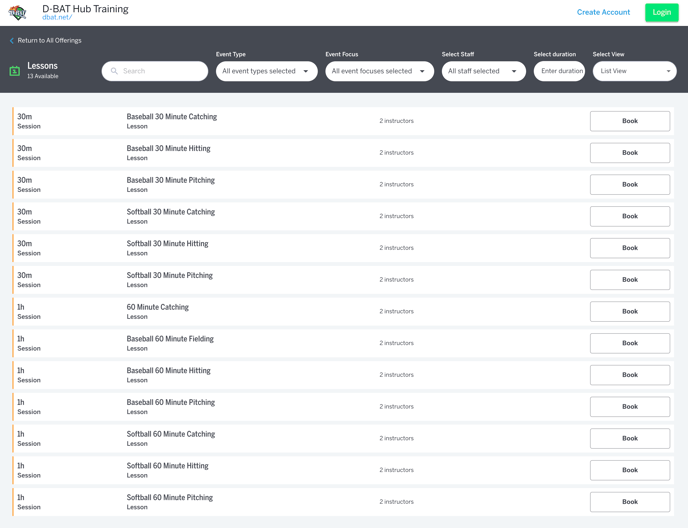Book Softball 60 Minute Pitching lesson
The height and width of the screenshot is (528, 688).
pos(630,502)
